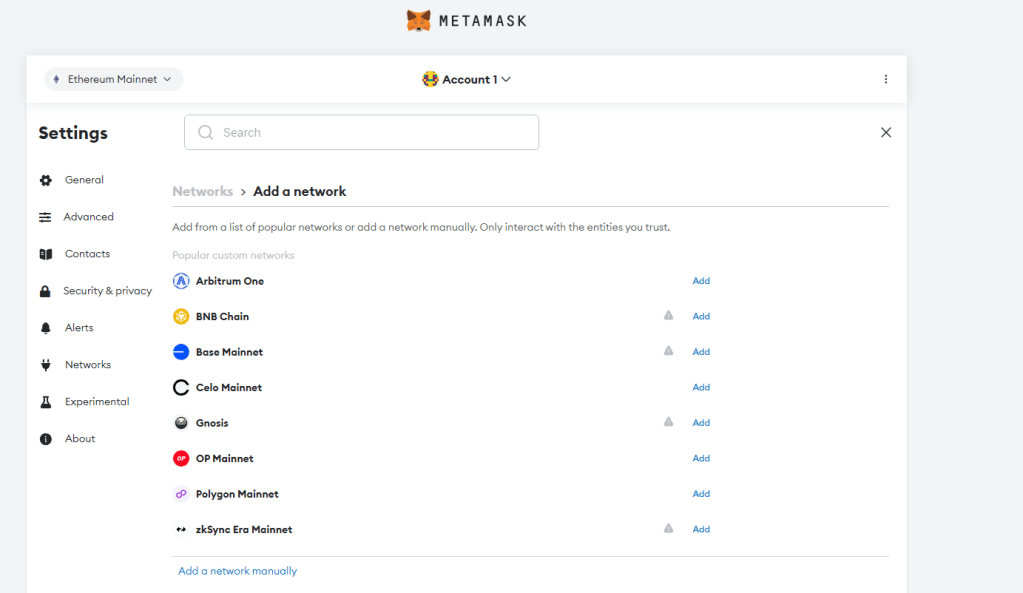
Task: Expand the Account 1 selector
Action: click(x=467, y=79)
